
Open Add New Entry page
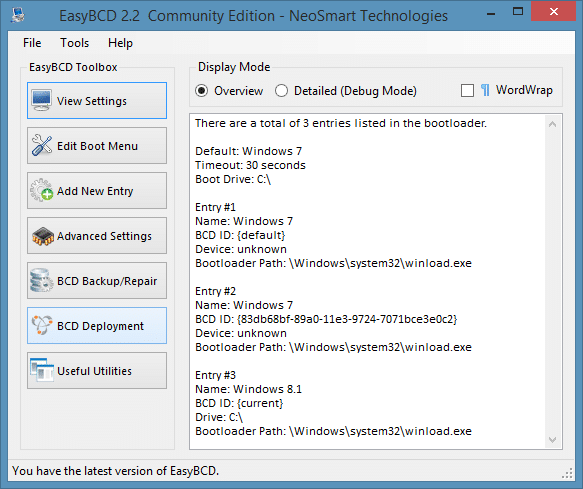97,191
